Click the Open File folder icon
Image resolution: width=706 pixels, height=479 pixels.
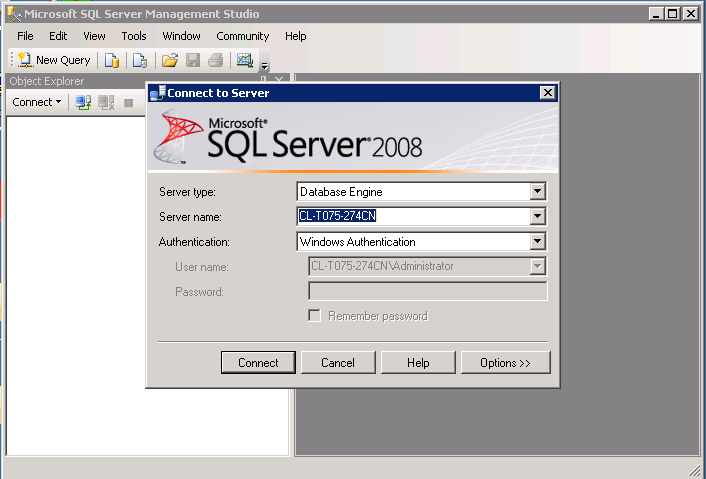pyautogui.click(x=170, y=60)
